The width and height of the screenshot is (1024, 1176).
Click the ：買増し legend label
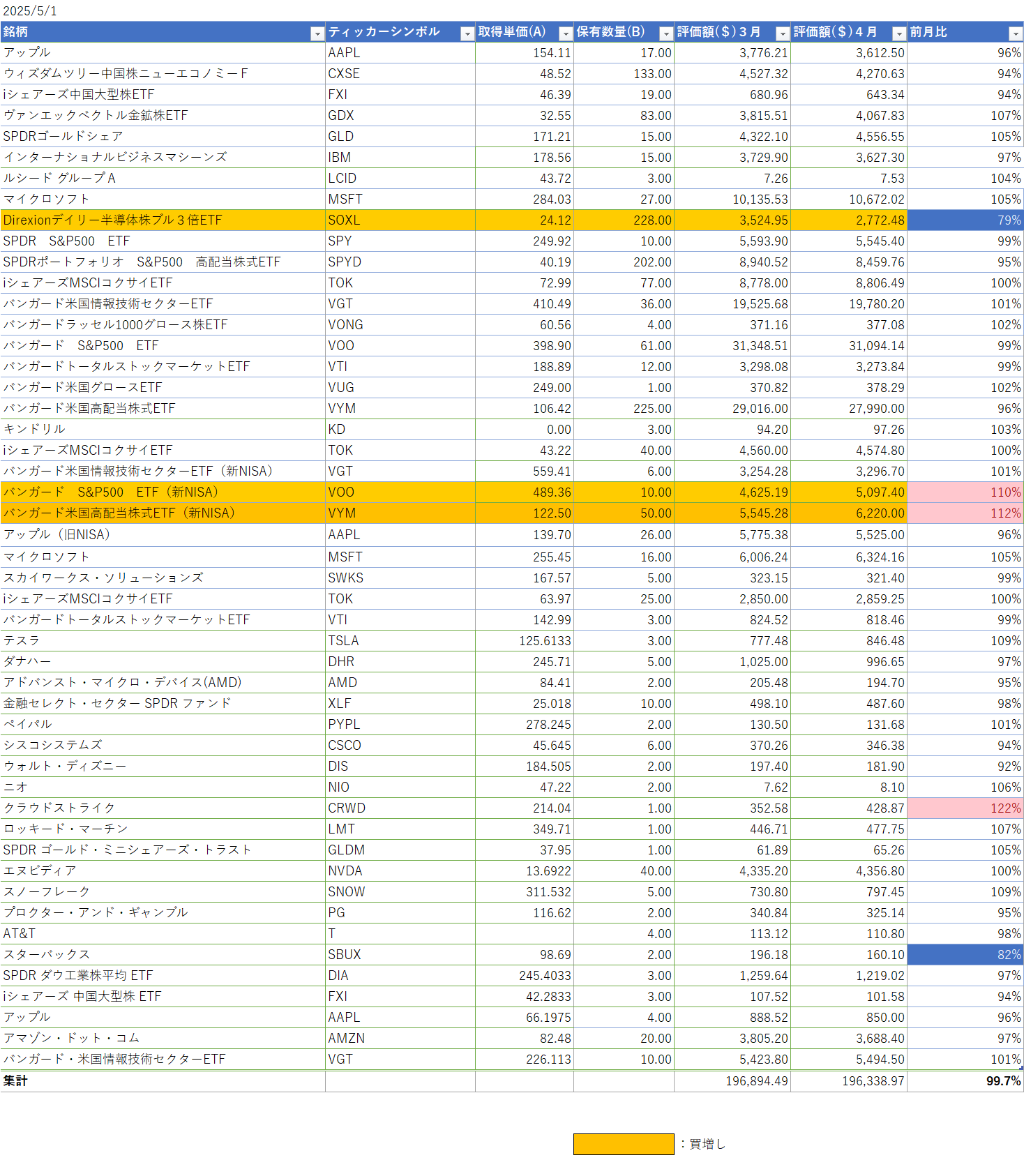coord(703,1144)
